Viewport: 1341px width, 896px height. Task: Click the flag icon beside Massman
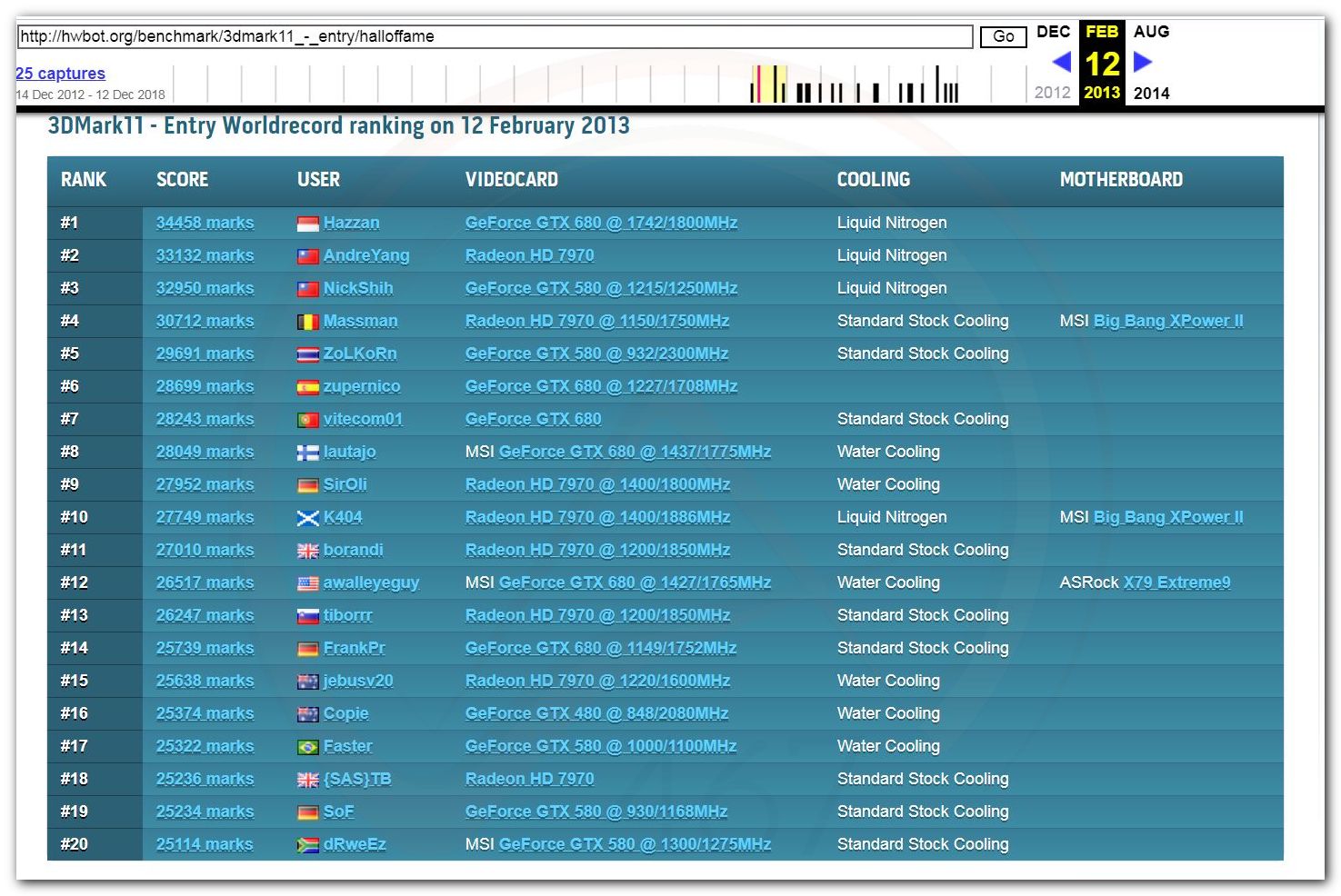pyautogui.click(x=307, y=322)
